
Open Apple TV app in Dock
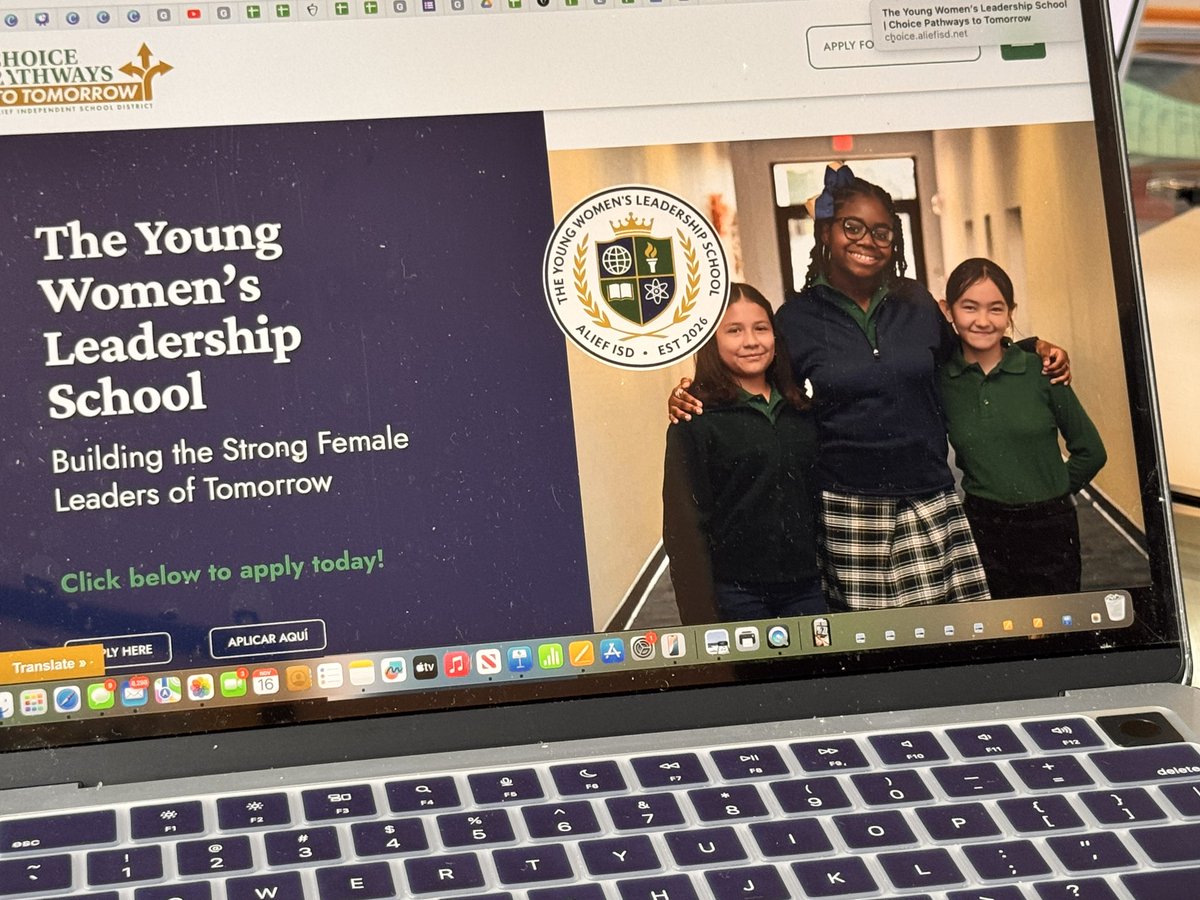(425, 667)
